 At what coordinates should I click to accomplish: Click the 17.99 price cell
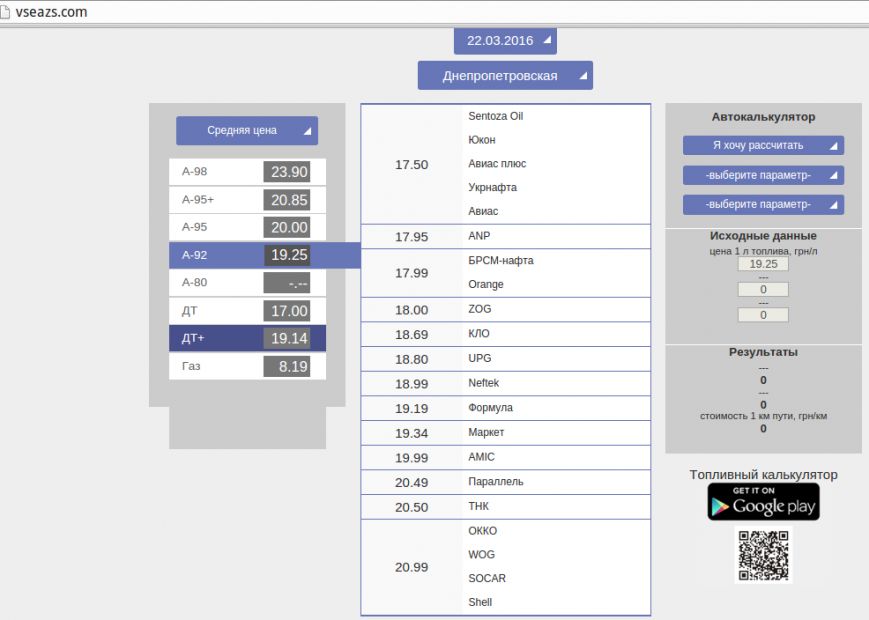point(411,273)
